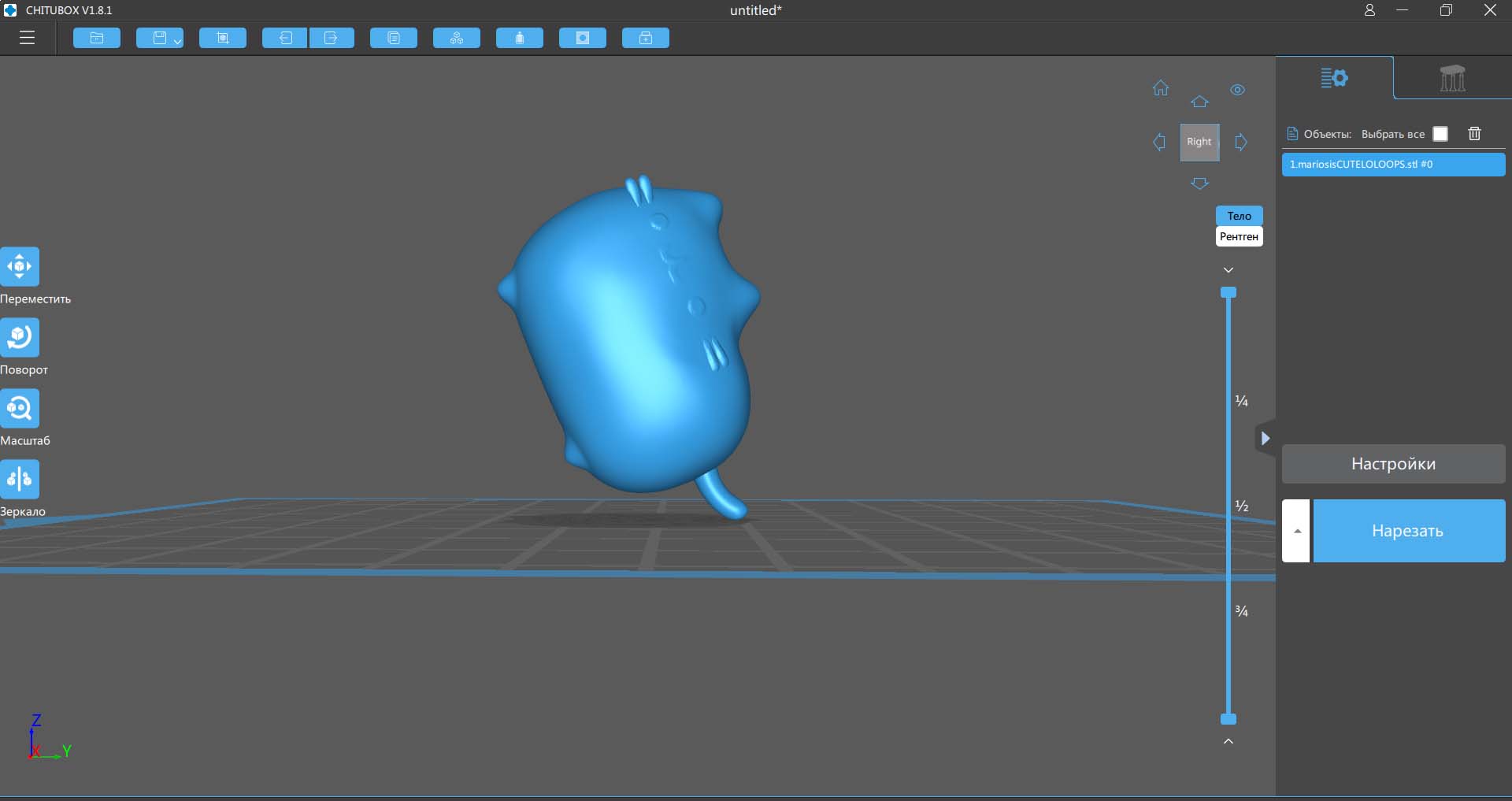Switch render mode to Рентген

(x=1239, y=236)
